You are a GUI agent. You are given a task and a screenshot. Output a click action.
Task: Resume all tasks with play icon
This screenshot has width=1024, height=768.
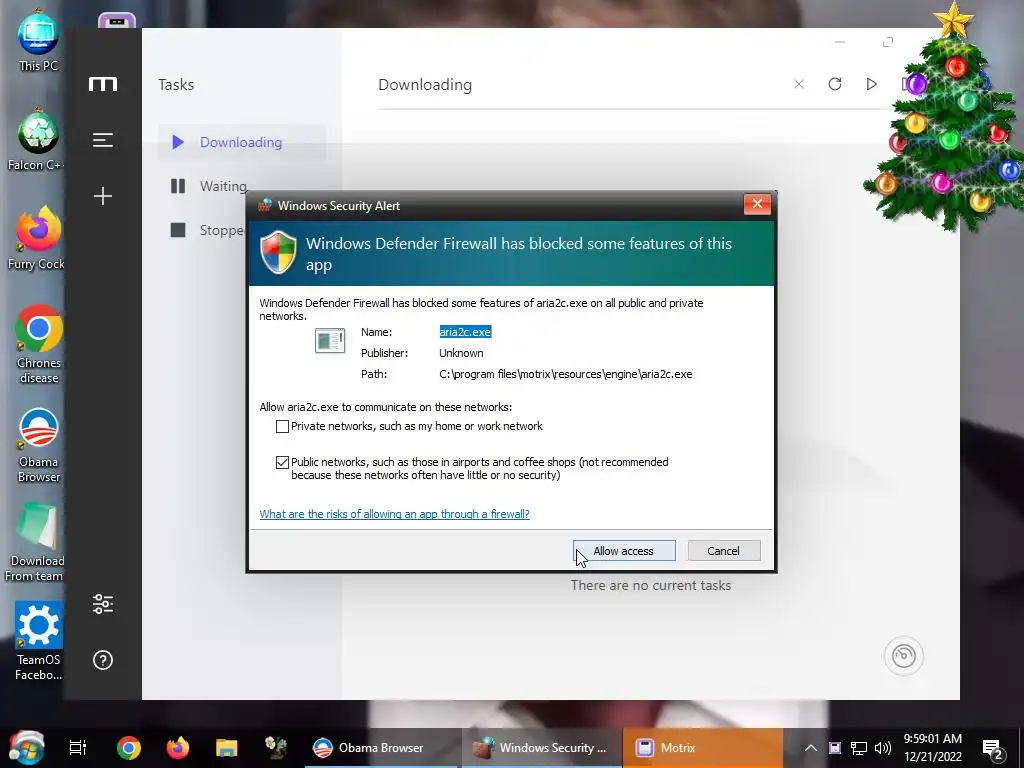(871, 84)
